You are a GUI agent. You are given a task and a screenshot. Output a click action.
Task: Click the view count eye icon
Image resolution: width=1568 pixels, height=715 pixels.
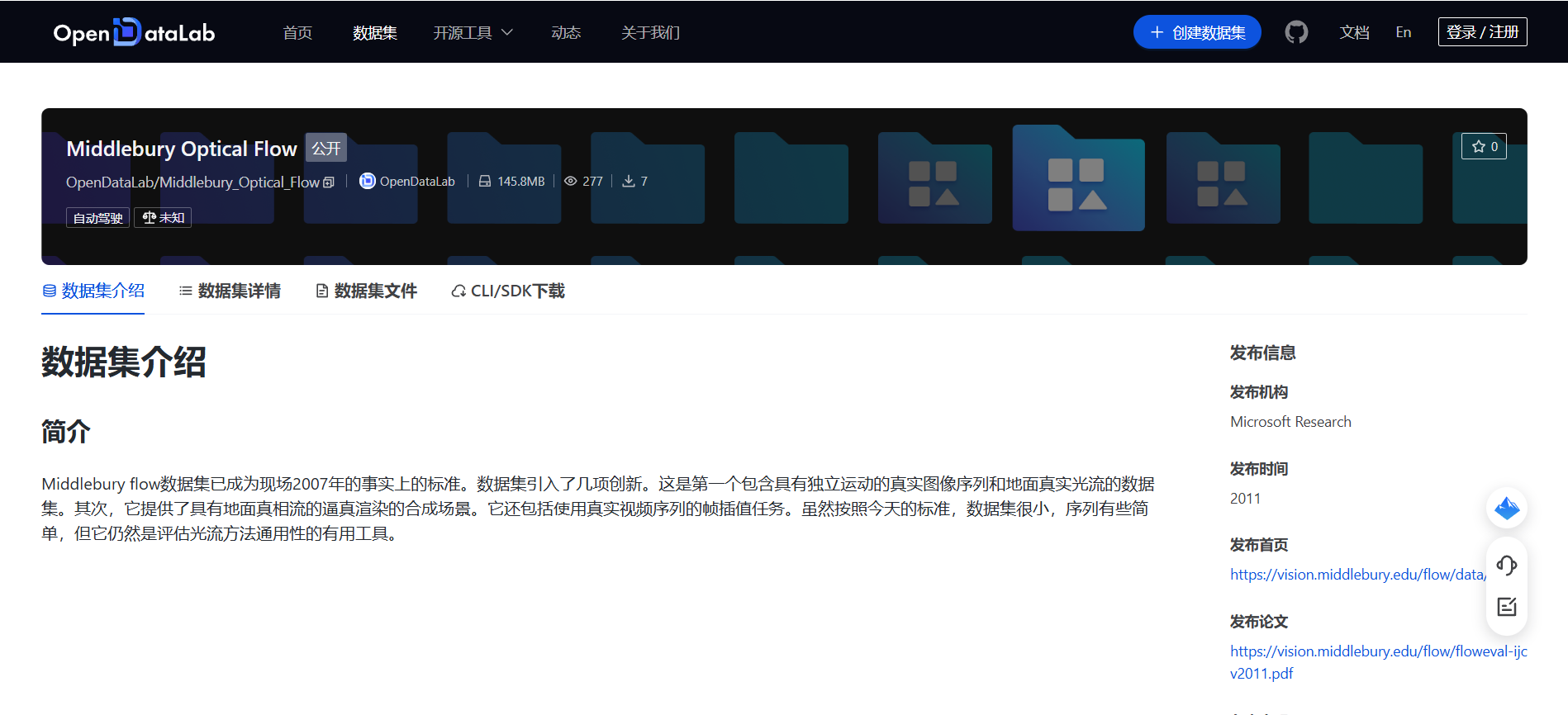[x=570, y=181]
